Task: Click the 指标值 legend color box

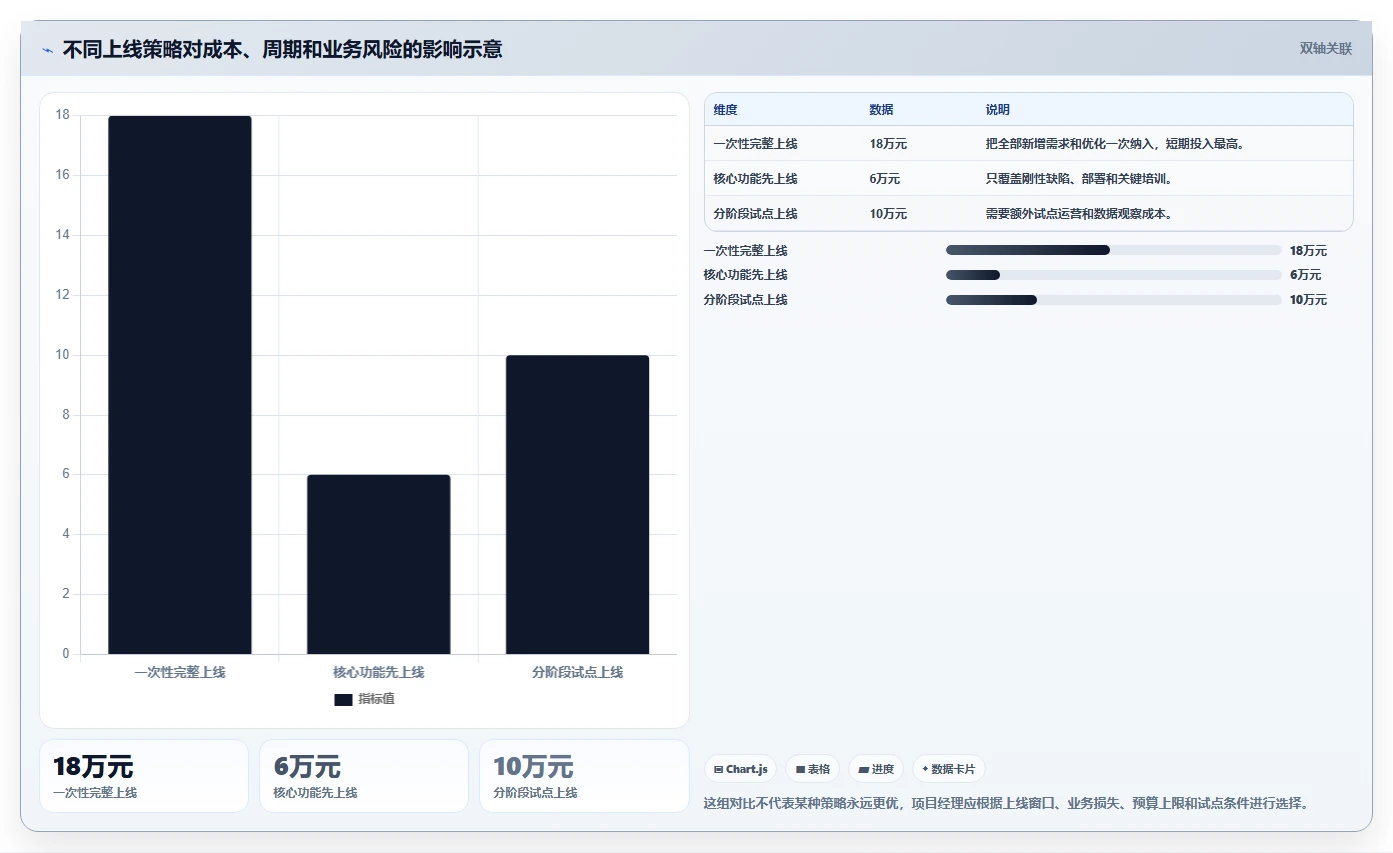Action: point(343,700)
